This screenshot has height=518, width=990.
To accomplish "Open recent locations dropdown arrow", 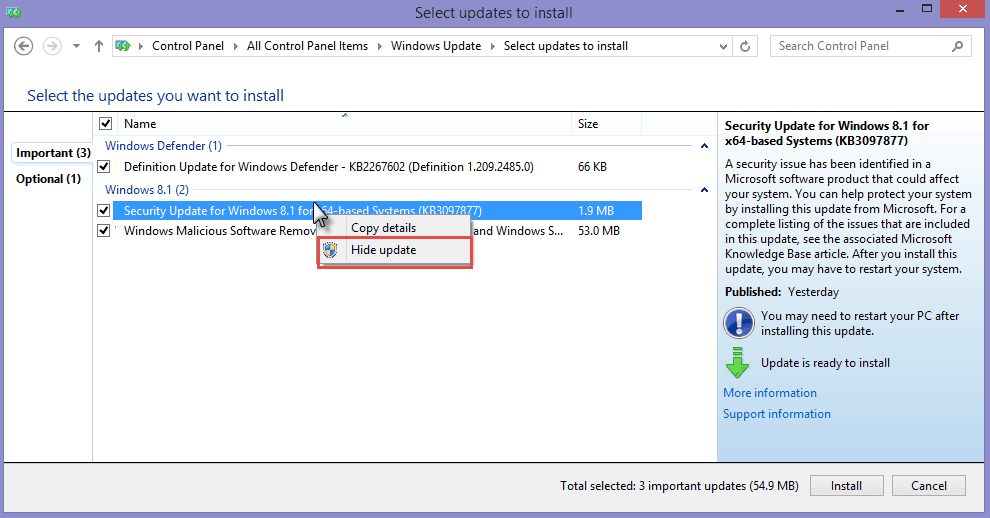I will [x=76, y=46].
